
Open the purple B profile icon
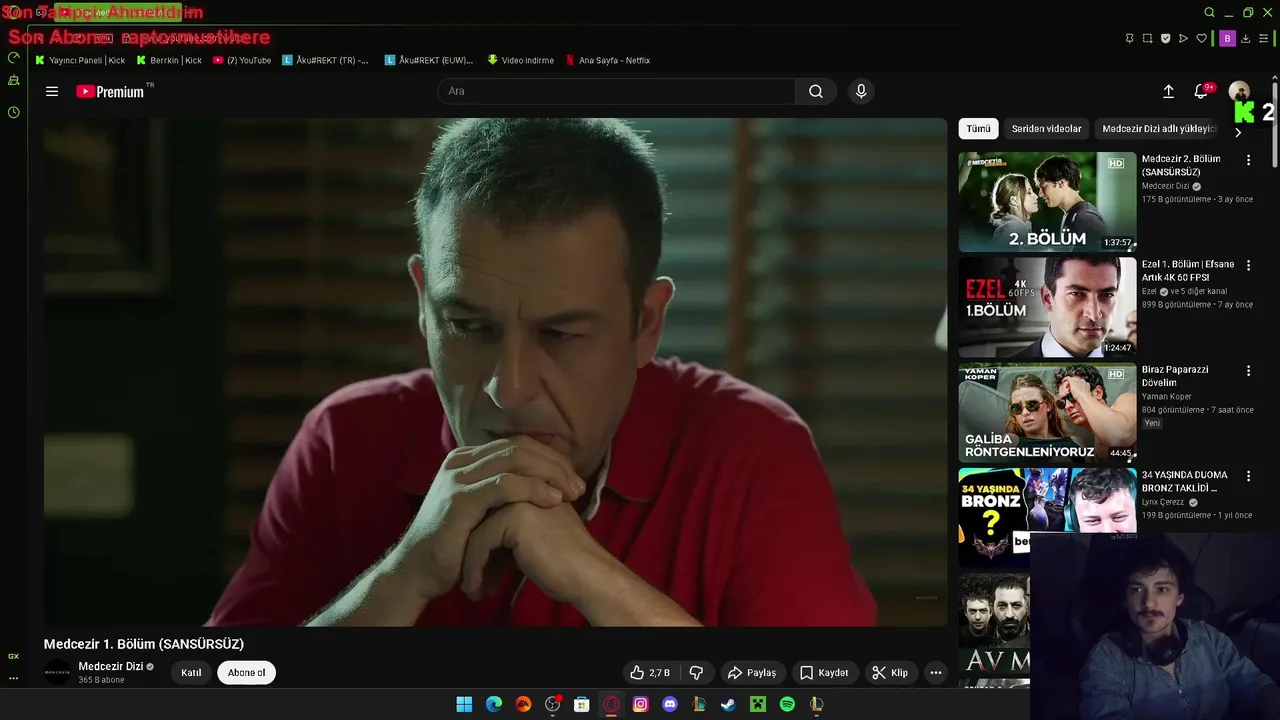(x=1227, y=38)
